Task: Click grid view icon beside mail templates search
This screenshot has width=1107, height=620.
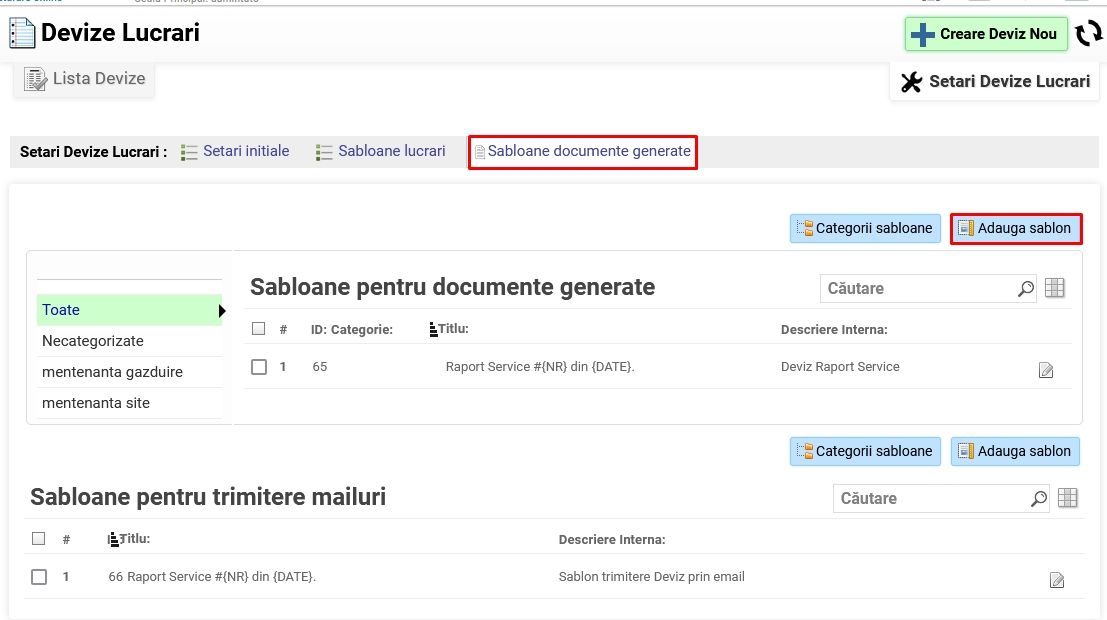Action: coord(1068,498)
